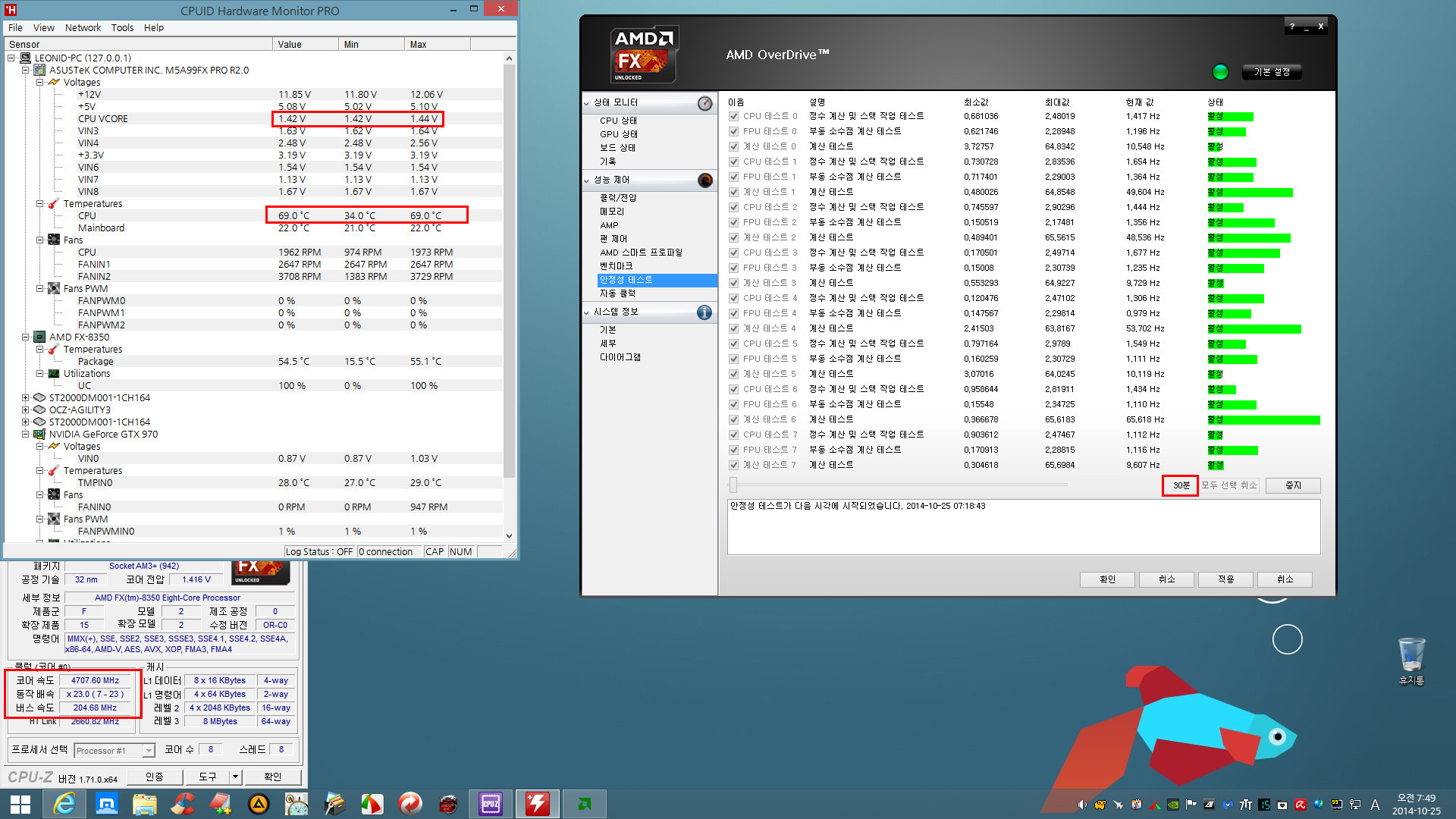
Task: Uncheck the FPU 테스트 0 checkbox
Action: tap(734, 132)
